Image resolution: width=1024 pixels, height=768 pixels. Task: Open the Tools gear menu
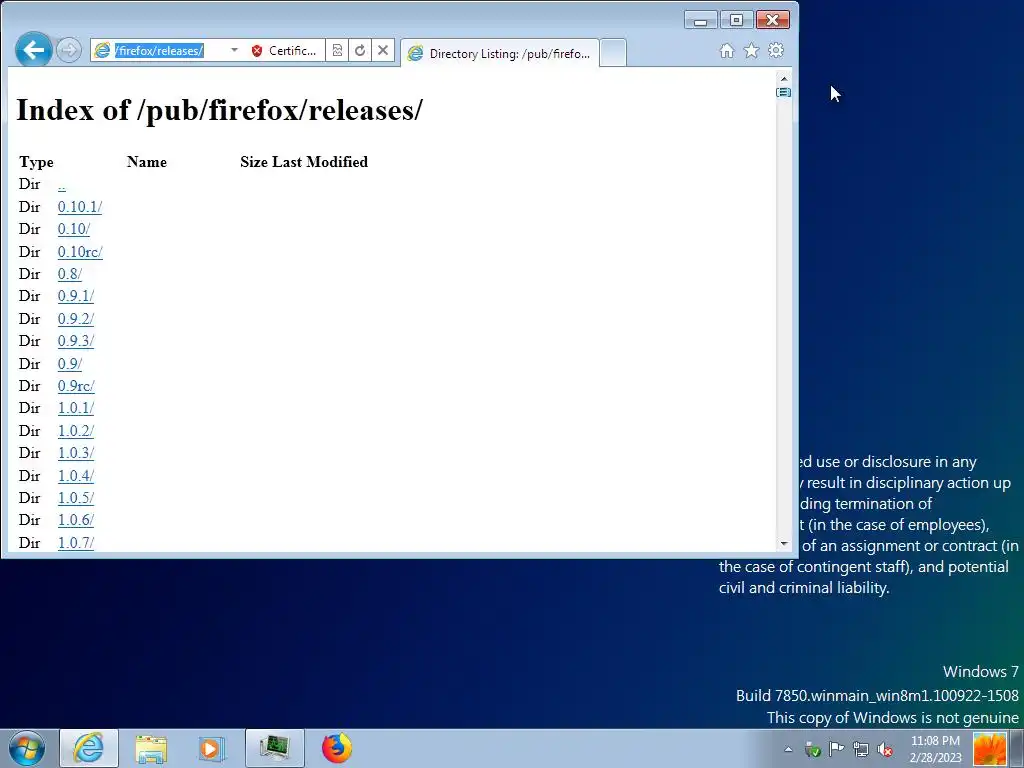click(776, 50)
